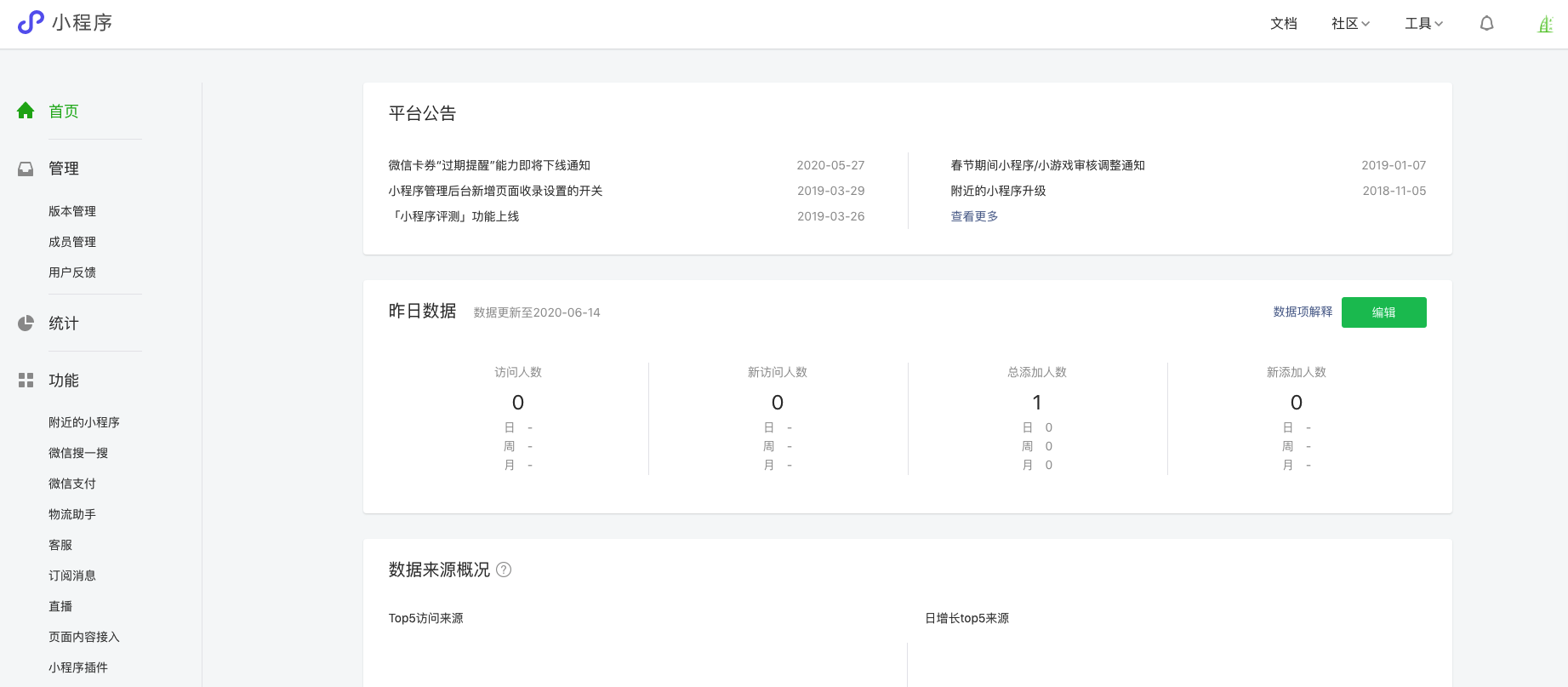Image resolution: width=1568 pixels, height=687 pixels.
Task: Open announcement 微信卡券“过期提醒”能力即将下线通知
Action: pos(489,165)
